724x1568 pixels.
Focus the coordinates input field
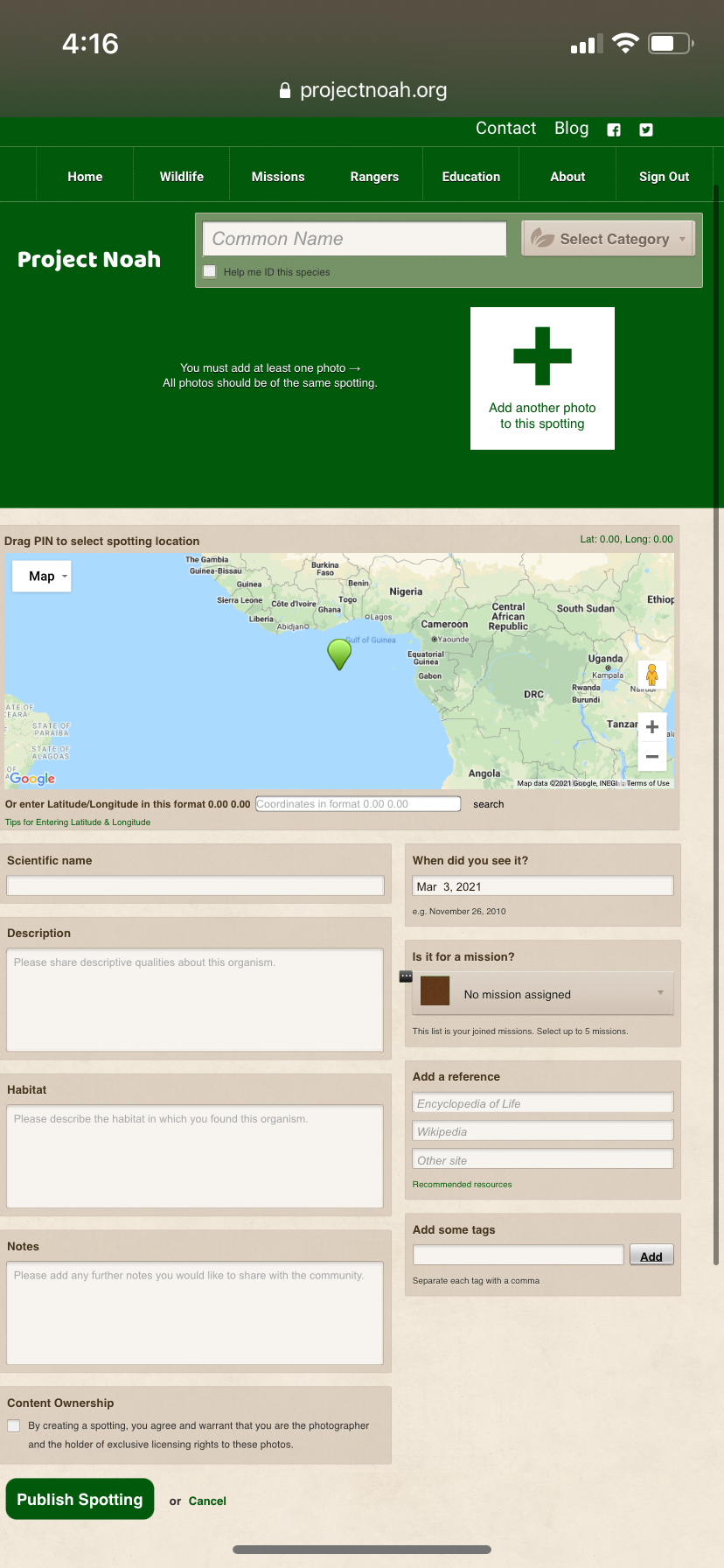pyautogui.click(x=358, y=804)
